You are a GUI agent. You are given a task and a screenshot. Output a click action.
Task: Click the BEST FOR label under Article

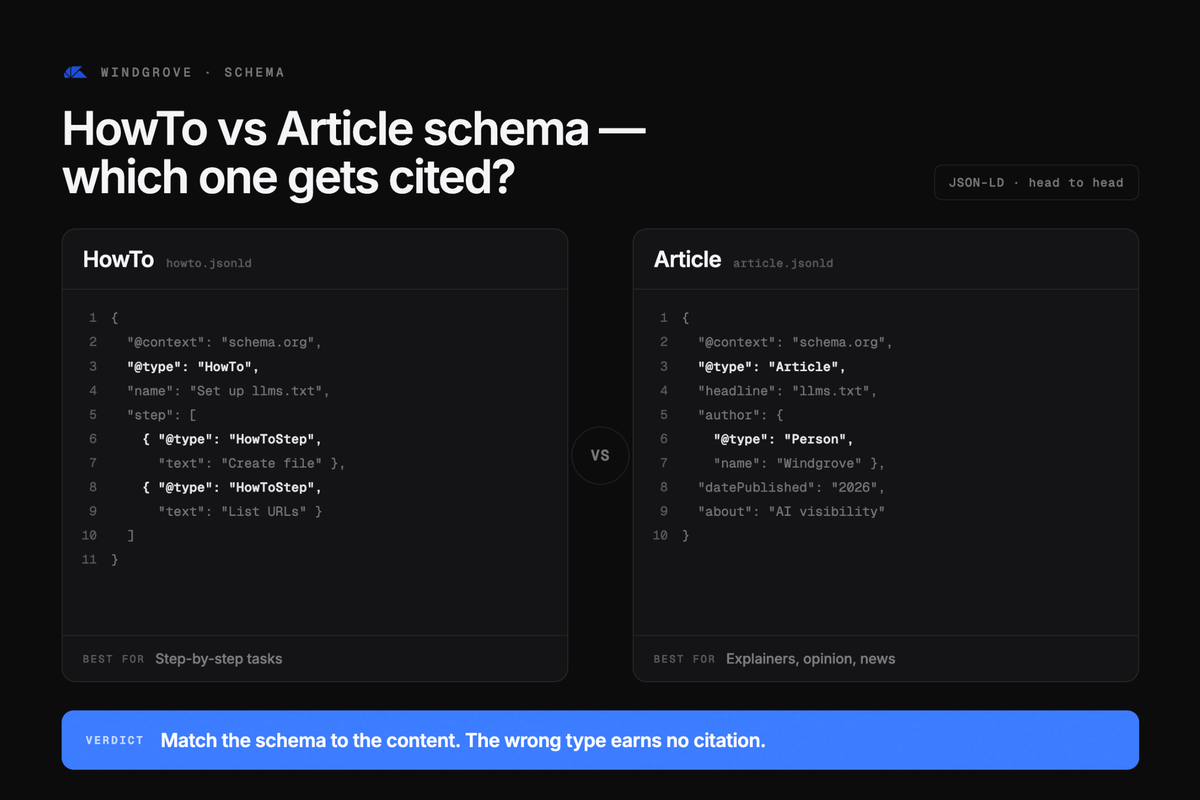point(684,659)
